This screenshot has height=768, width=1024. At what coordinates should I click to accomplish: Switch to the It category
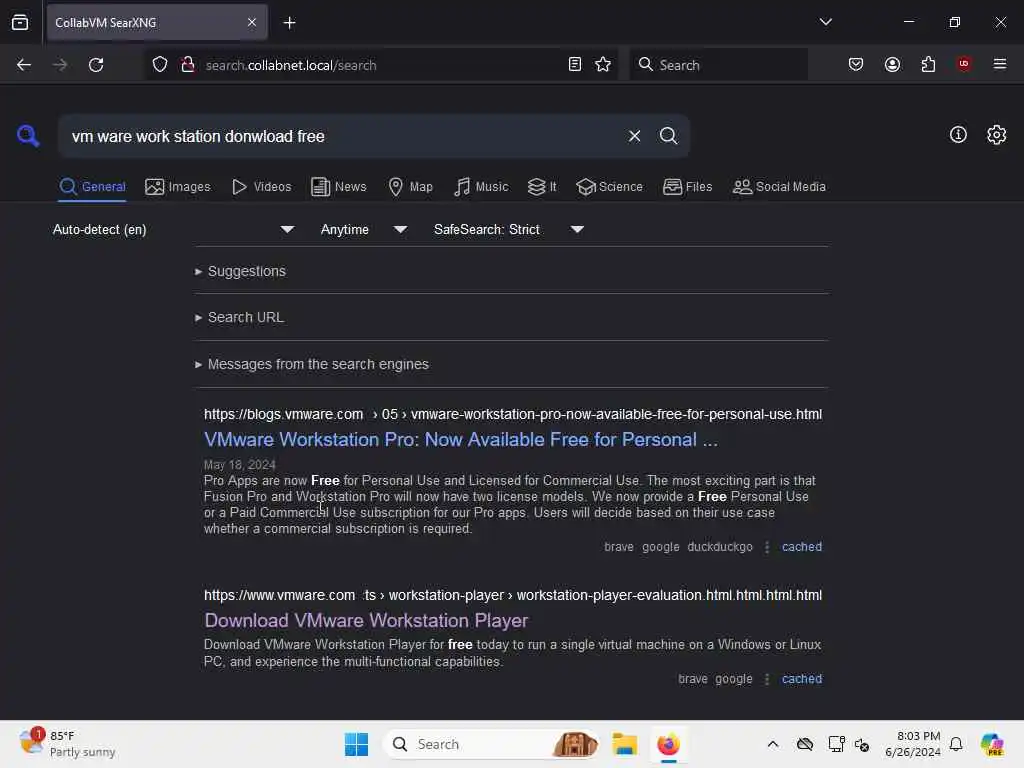click(542, 187)
